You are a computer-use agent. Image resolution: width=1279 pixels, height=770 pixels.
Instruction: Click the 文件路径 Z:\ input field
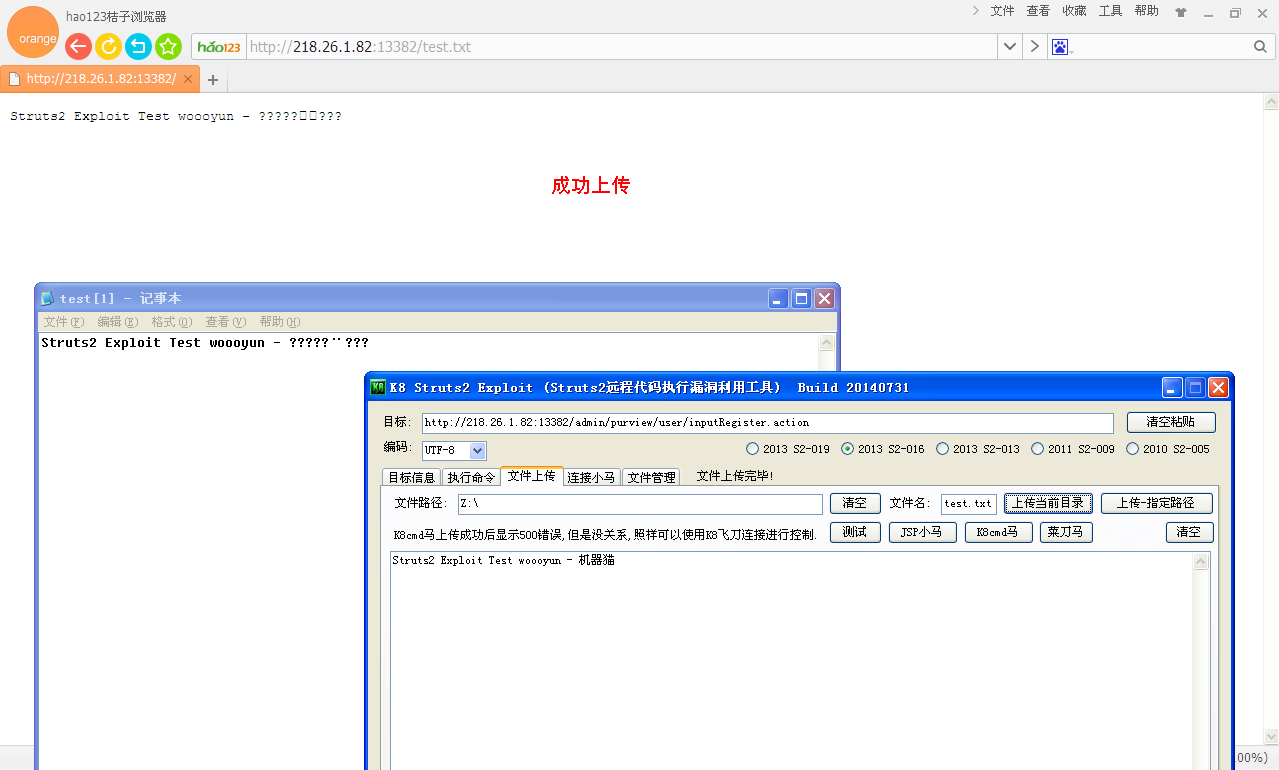640,504
